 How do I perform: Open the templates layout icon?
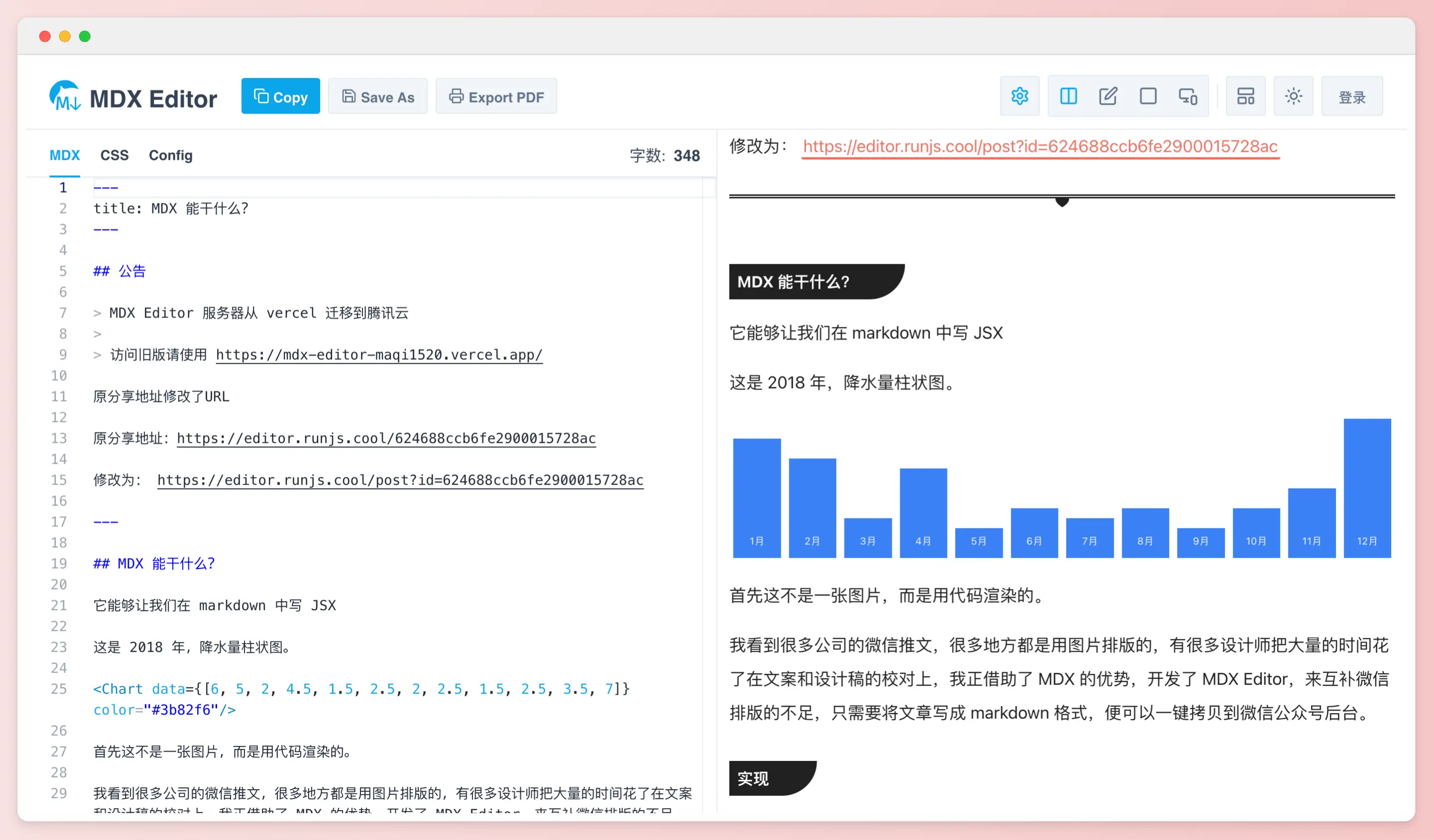point(1245,96)
